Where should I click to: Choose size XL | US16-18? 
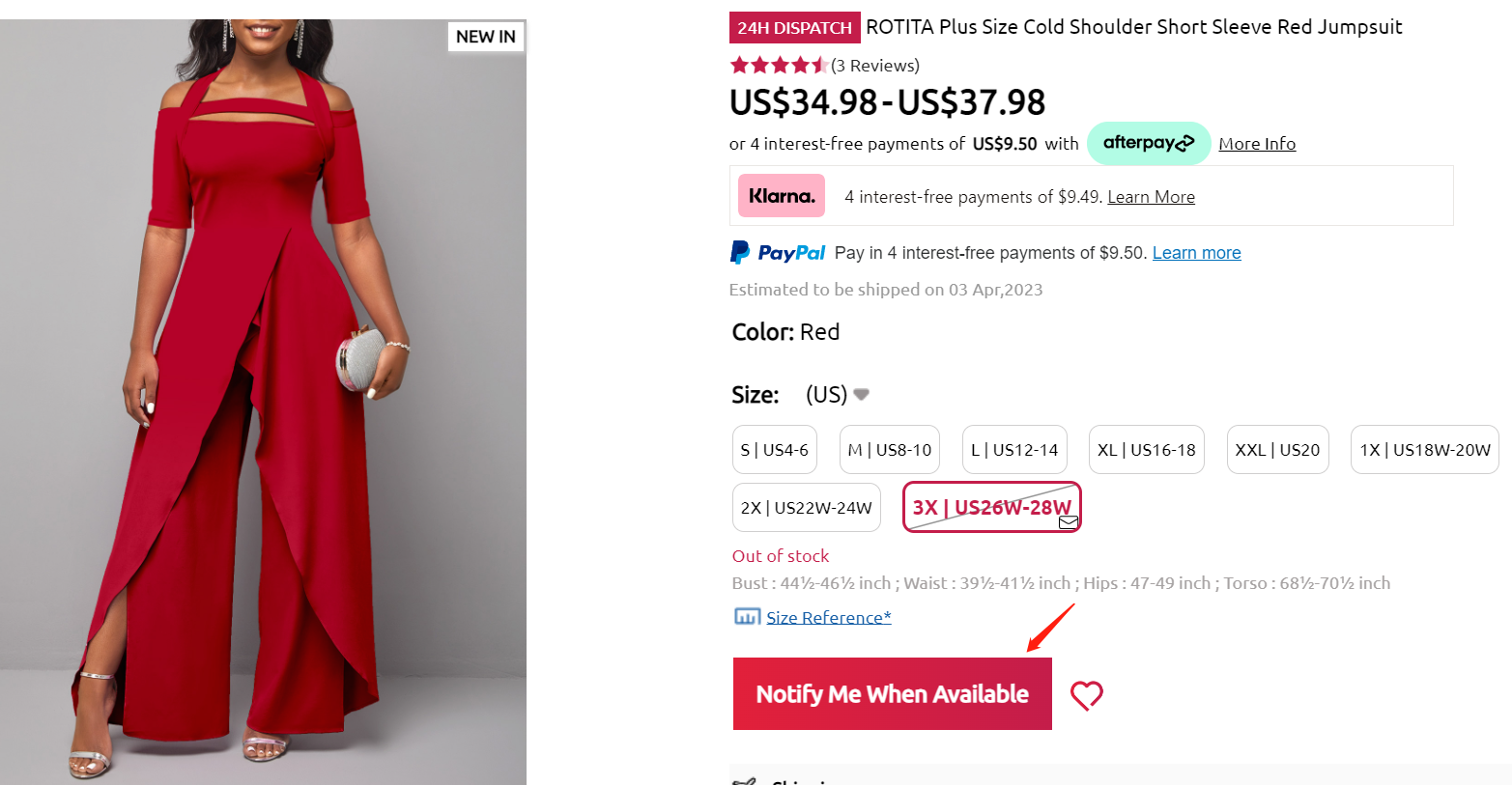click(x=1146, y=450)
